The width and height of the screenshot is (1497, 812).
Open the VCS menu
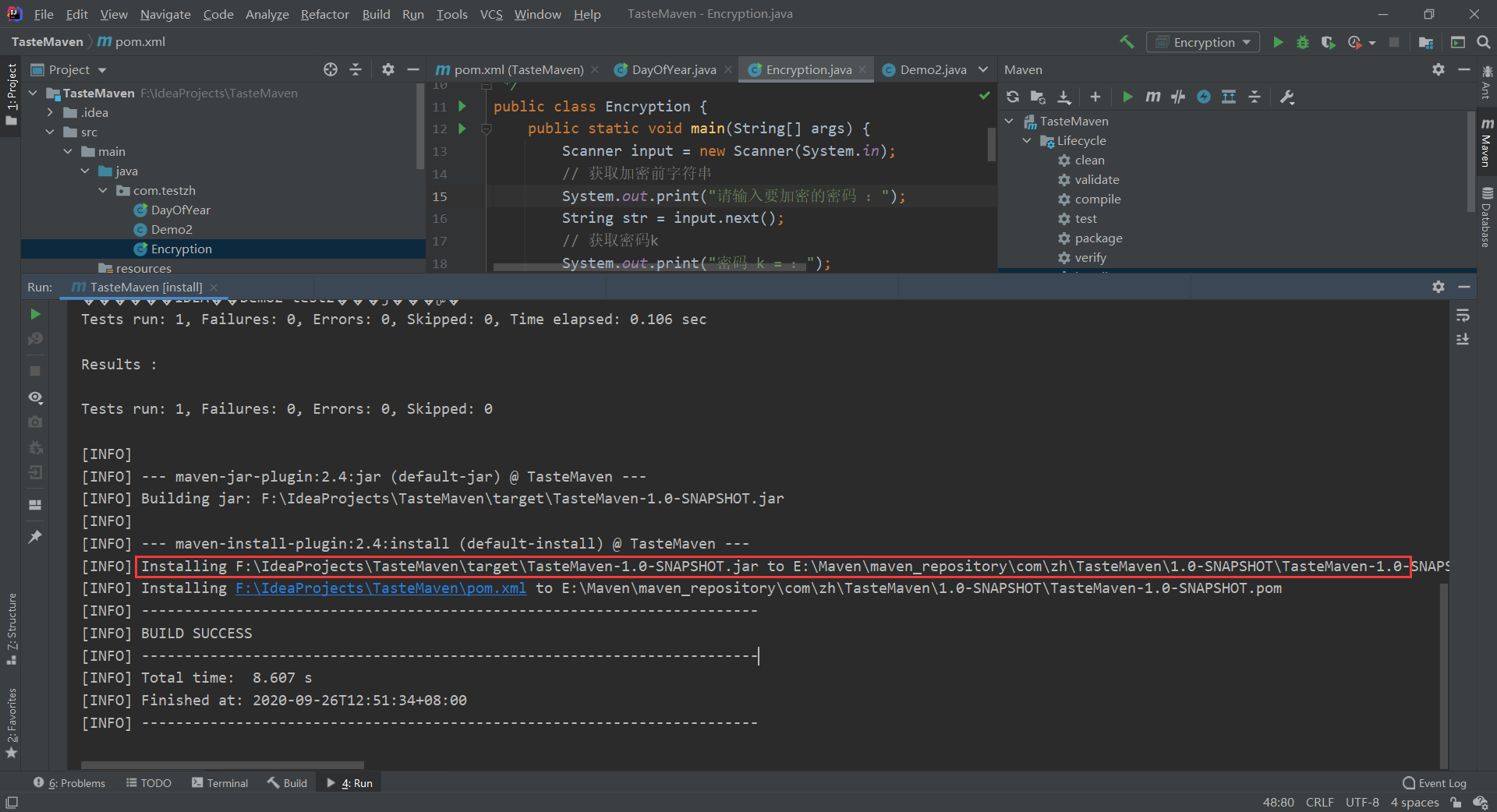click(491, 14)
